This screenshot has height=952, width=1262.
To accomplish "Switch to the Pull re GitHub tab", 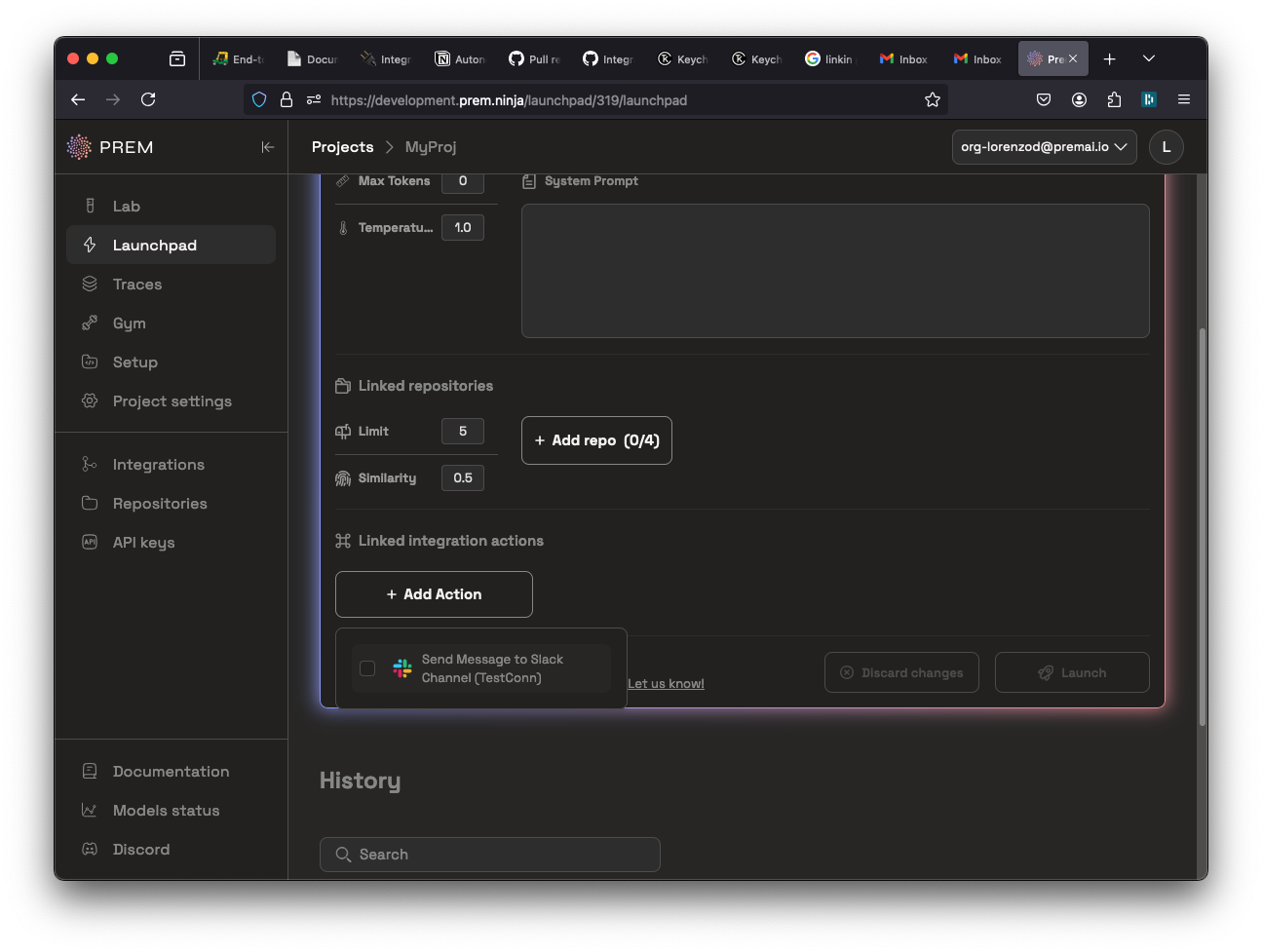I will 534,59.
